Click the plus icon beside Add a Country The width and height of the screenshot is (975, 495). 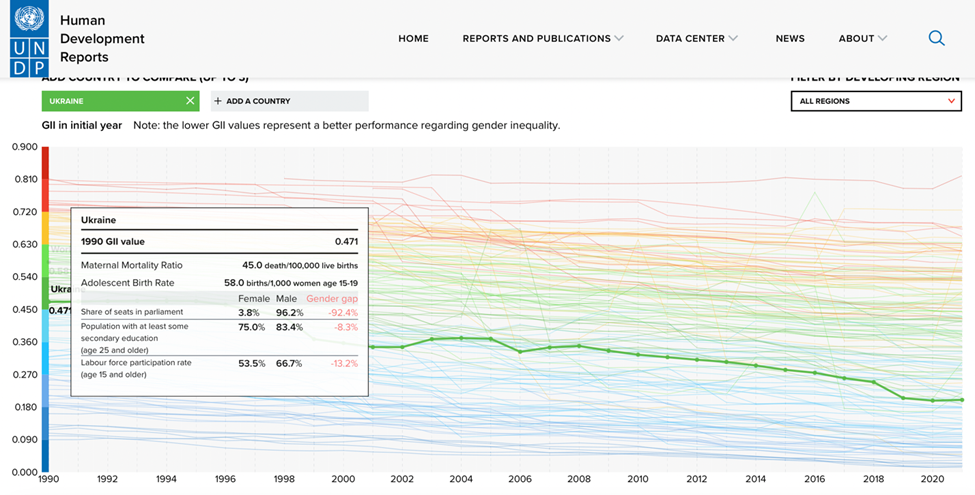[218, 101]
